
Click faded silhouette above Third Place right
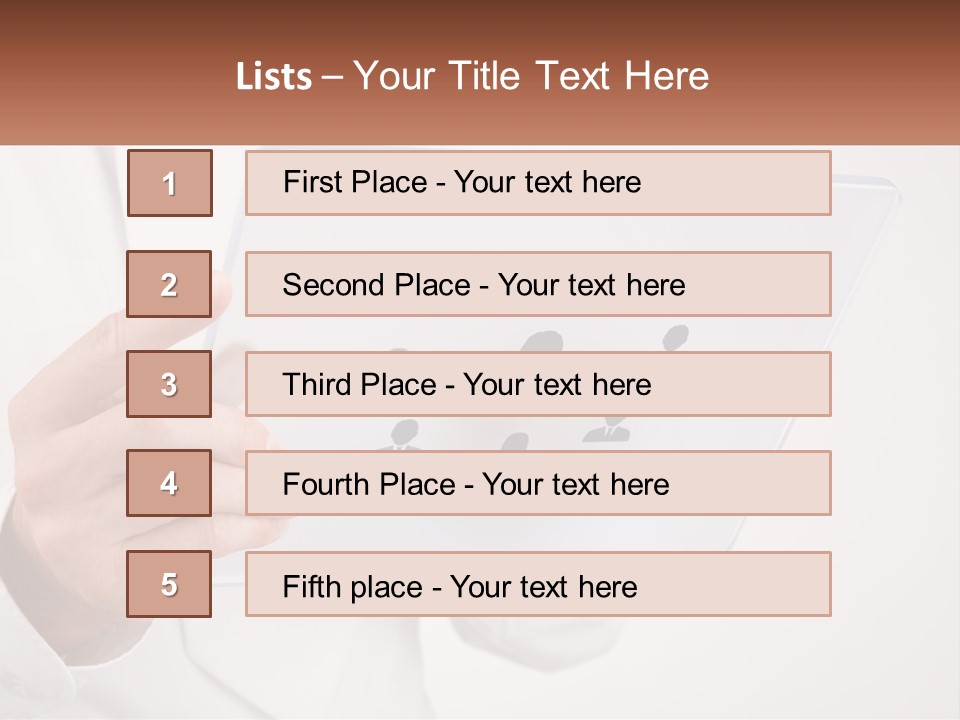tap(676, 337)
